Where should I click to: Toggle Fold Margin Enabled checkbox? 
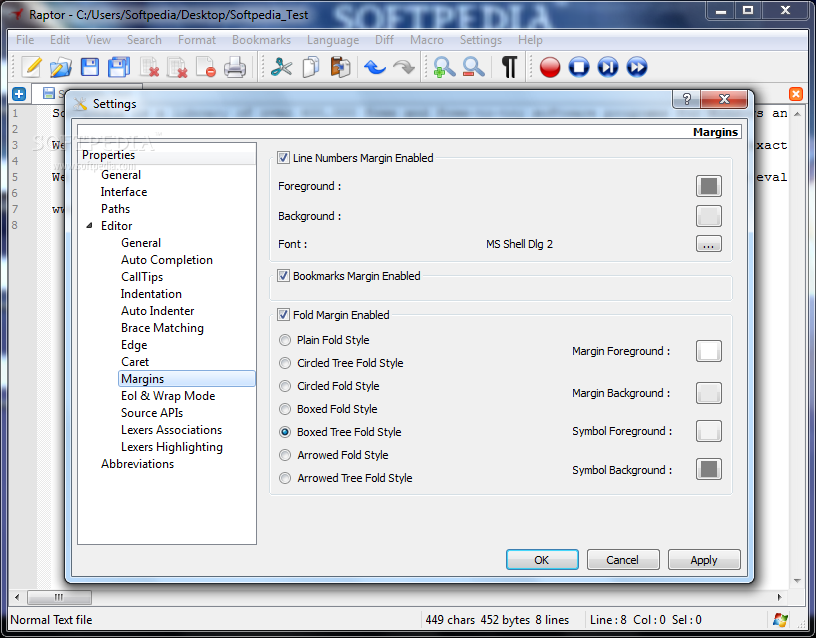[283, 315]
